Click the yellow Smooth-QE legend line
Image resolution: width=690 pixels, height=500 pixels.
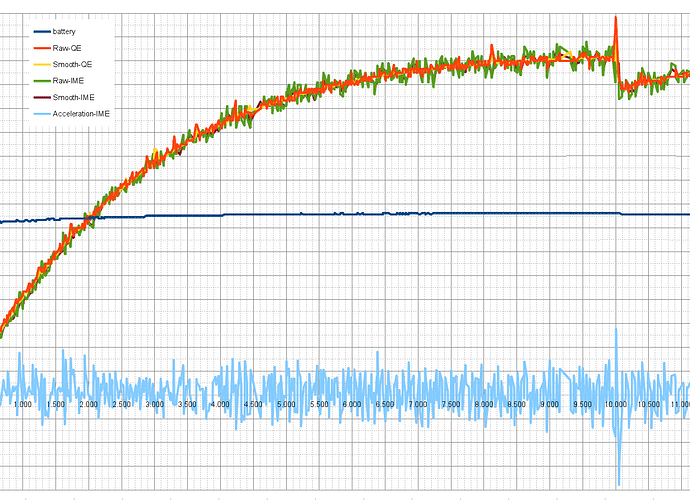(42, 64)
